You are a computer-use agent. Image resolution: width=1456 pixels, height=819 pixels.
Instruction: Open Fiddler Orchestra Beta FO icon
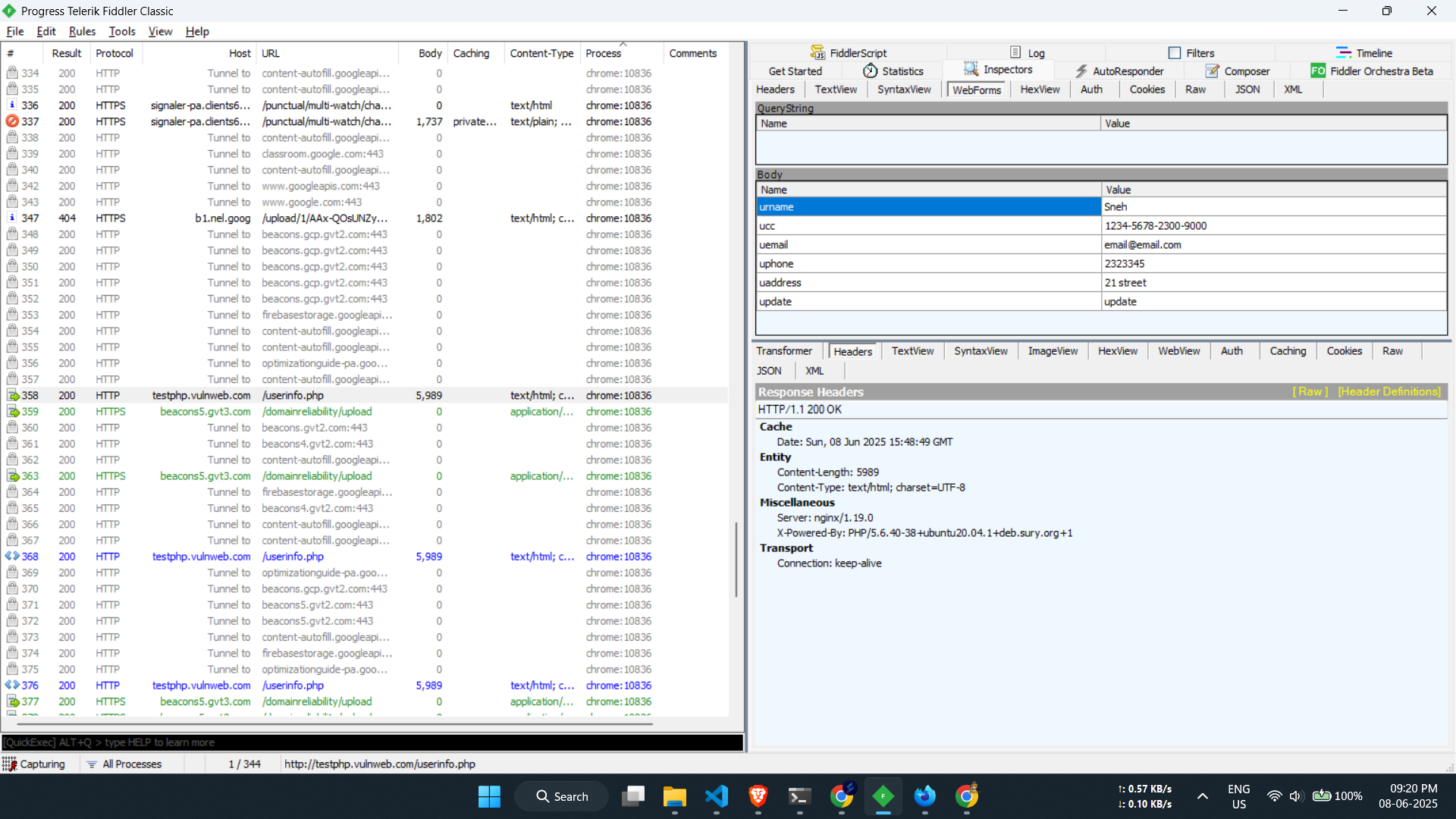[x=1318, y=71]
